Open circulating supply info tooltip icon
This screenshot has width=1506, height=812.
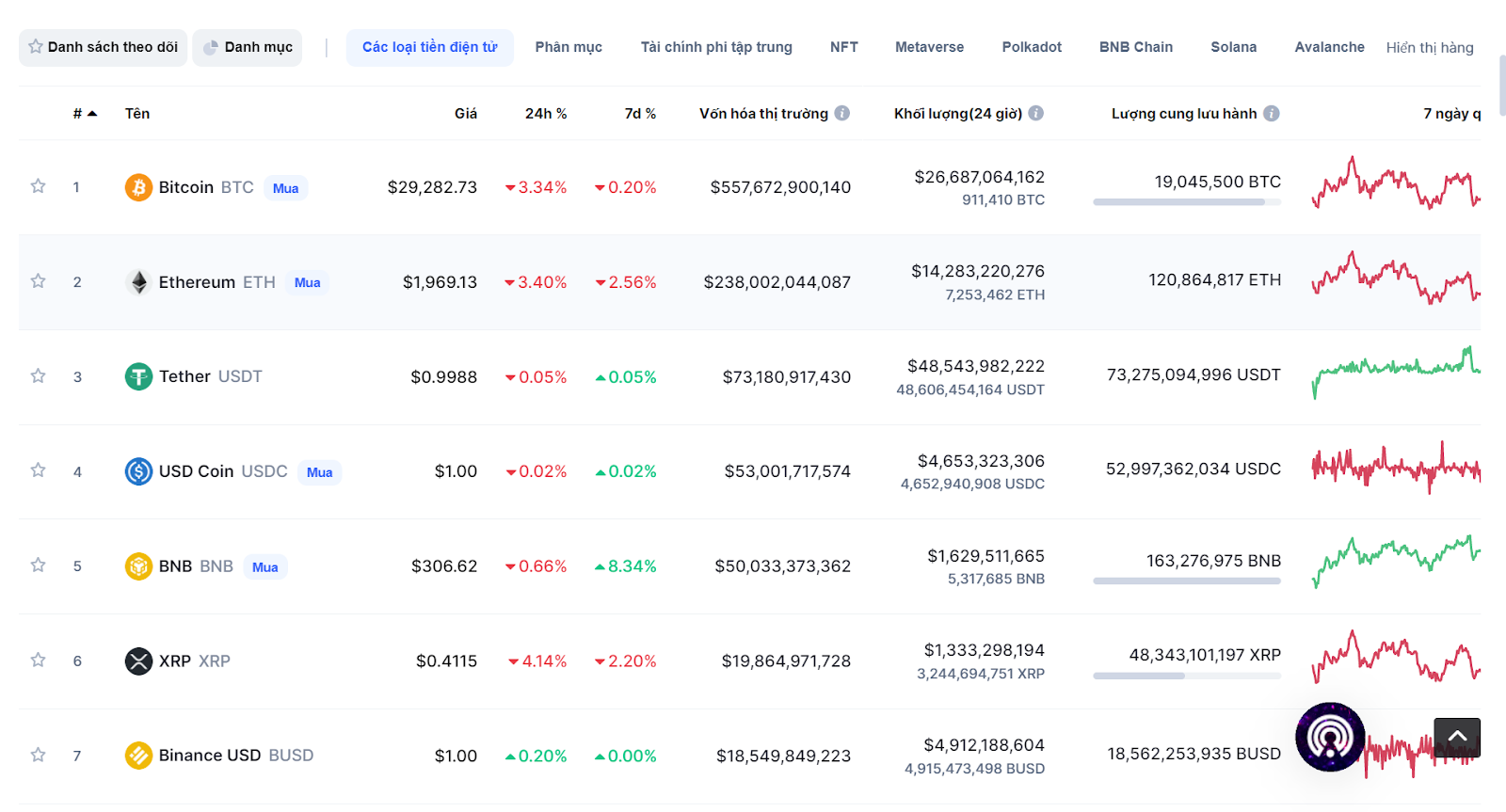[1272, 113]
